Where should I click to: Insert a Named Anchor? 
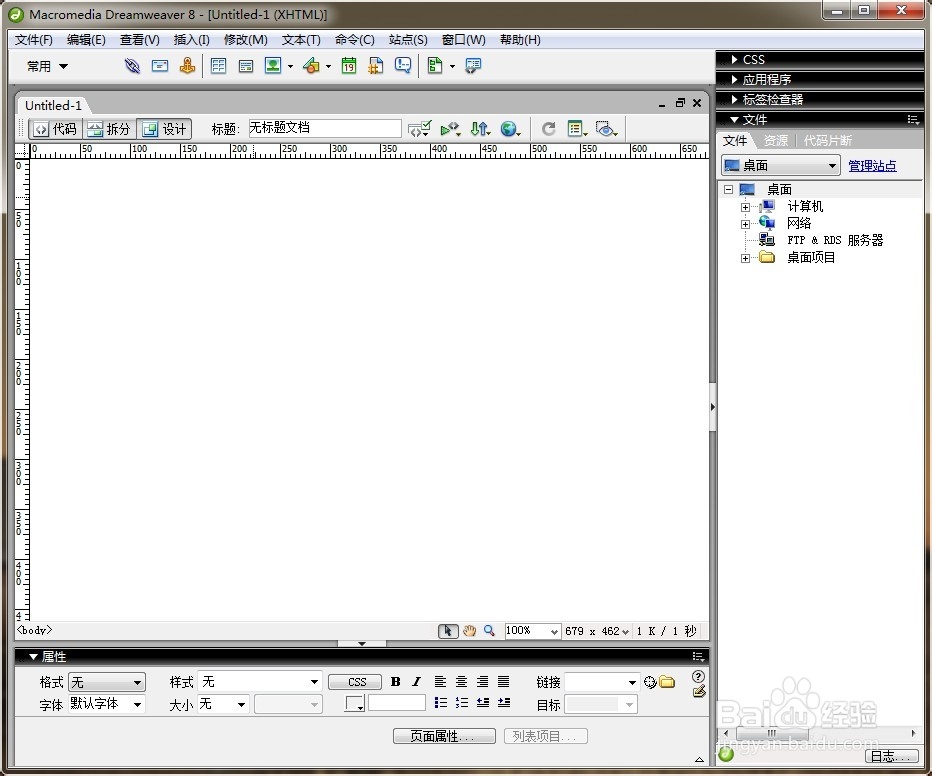(187, 65)
